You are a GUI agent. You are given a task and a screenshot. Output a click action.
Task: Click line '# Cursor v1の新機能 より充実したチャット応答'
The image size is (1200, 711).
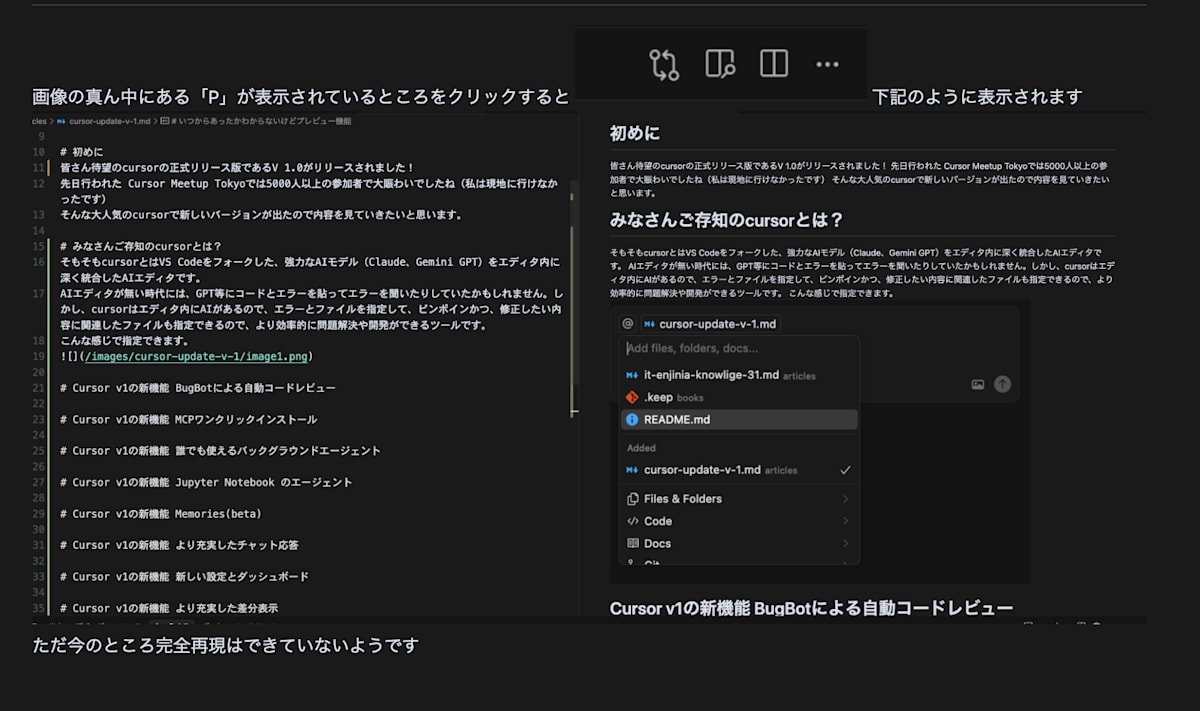[x=179, y=545]
